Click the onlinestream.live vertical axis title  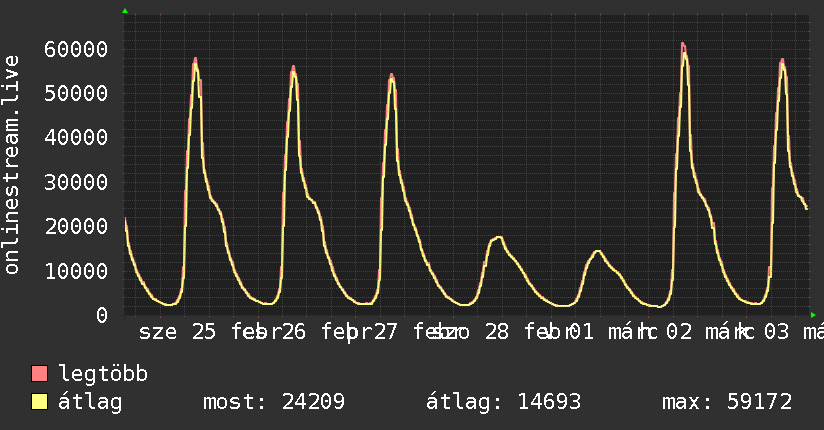[12, 165]
